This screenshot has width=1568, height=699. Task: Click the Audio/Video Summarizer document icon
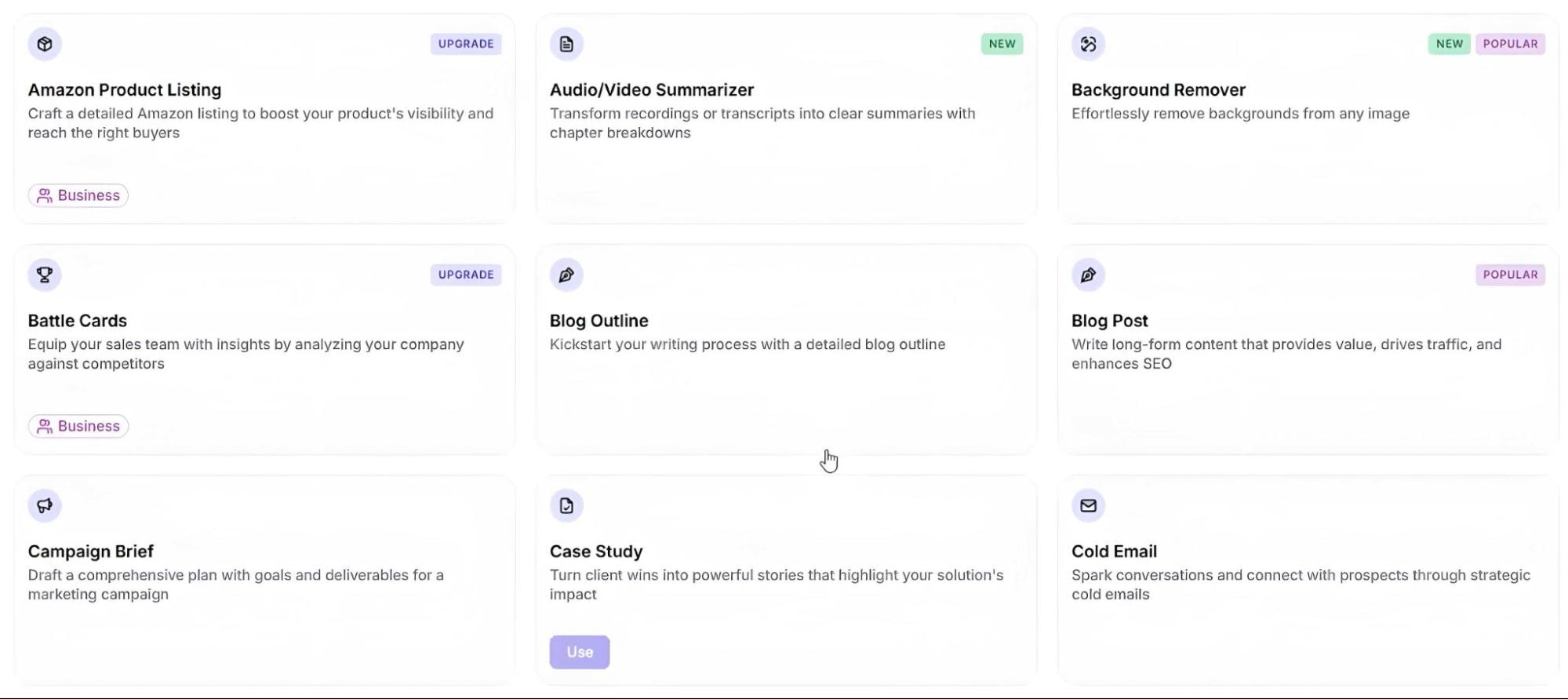tap(566, 44)
